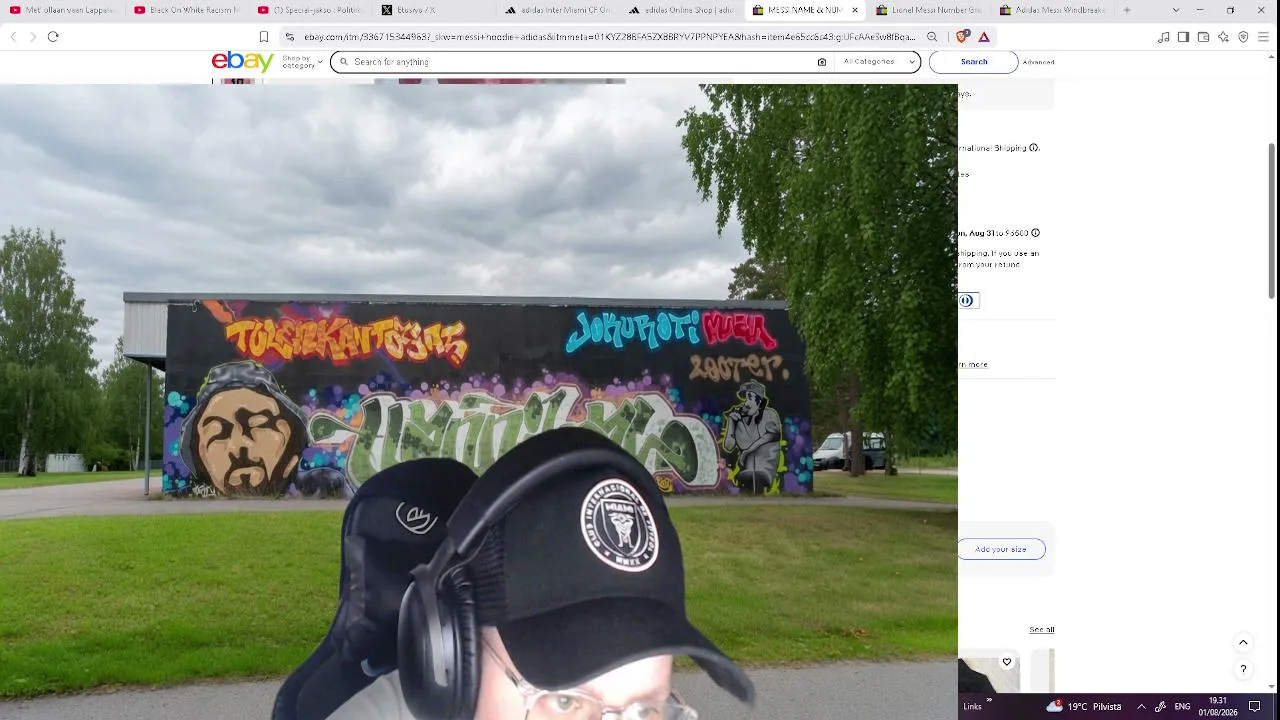The image size is (1280, 720).
Task: Jump back to top of page arrow
Action: pyautogui.click(x=1243, y=643)
